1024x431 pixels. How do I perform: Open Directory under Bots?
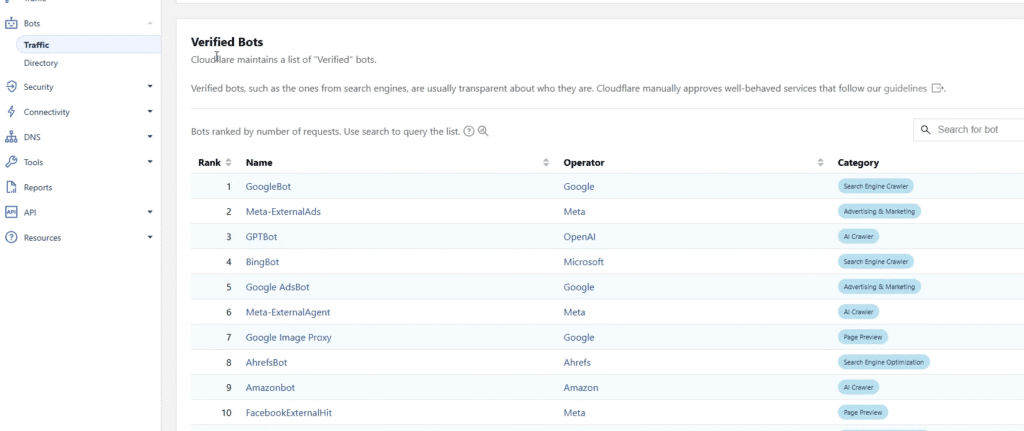pyautogui.click(x=41, y=63)
